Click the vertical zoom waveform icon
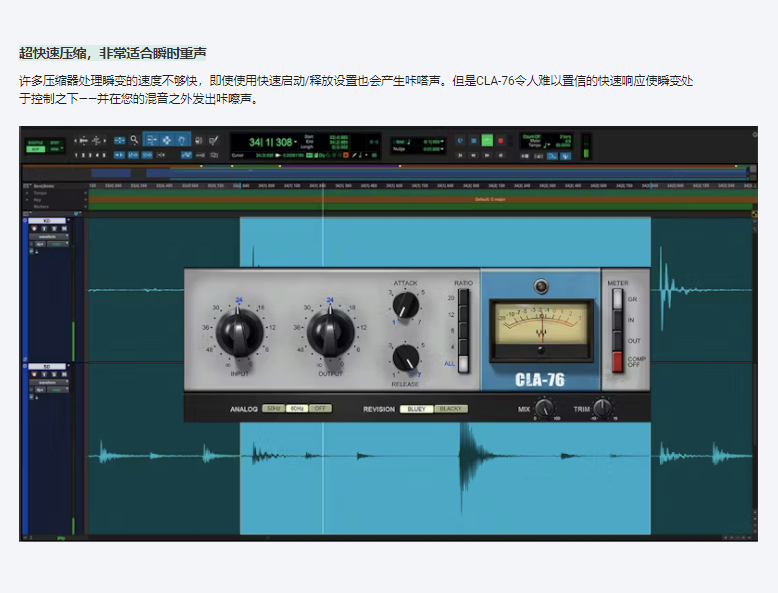Viewport: 778px width, 593px height. point(96,141)
